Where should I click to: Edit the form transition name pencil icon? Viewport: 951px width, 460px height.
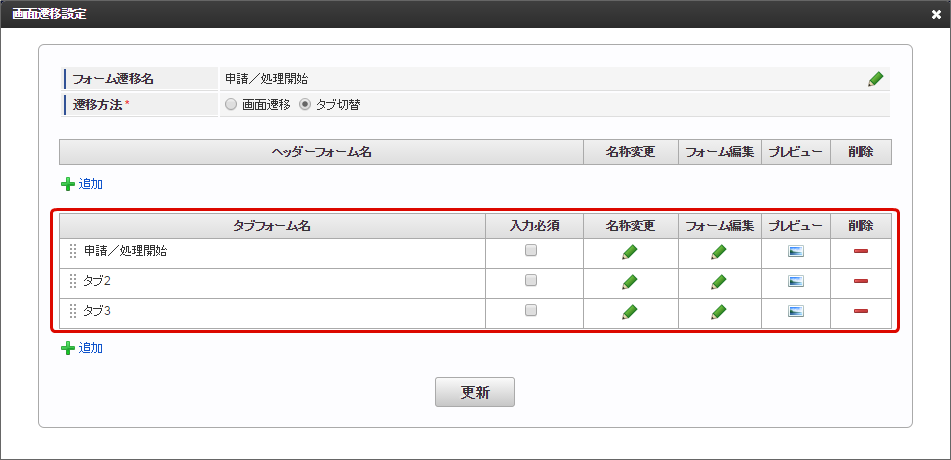[875, 79]
